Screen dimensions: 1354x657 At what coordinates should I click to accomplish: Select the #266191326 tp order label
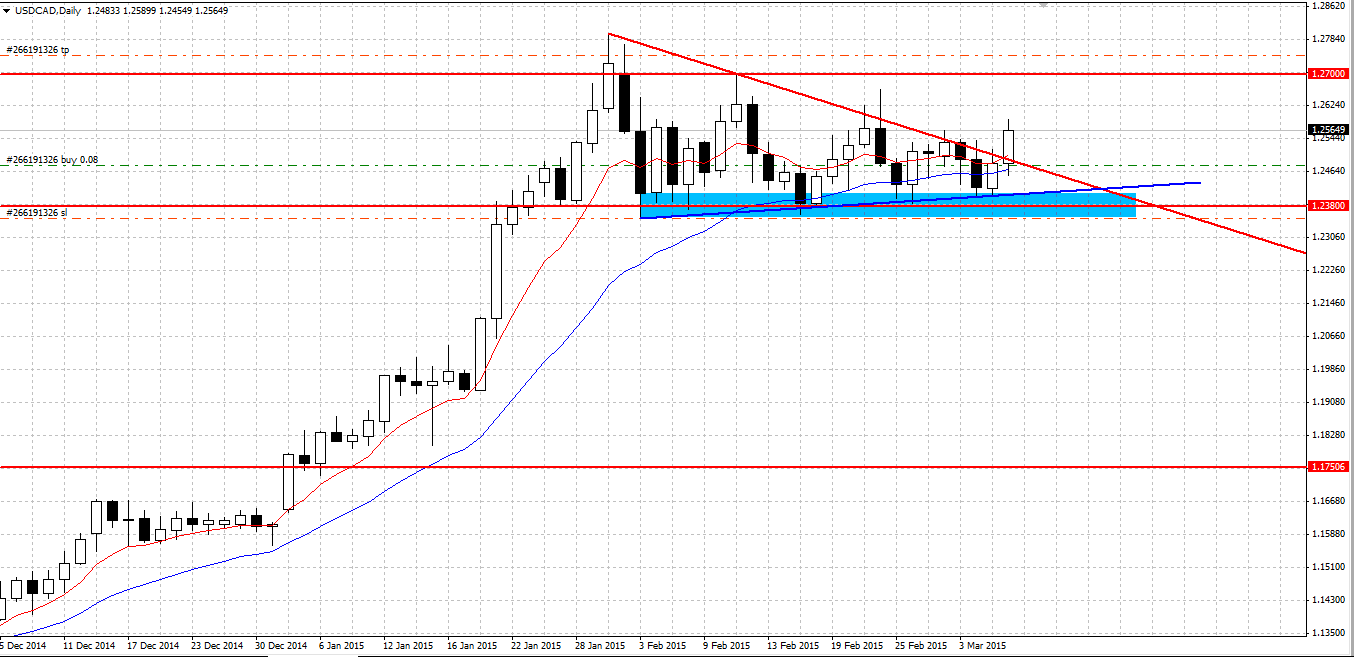pos(38,49)
